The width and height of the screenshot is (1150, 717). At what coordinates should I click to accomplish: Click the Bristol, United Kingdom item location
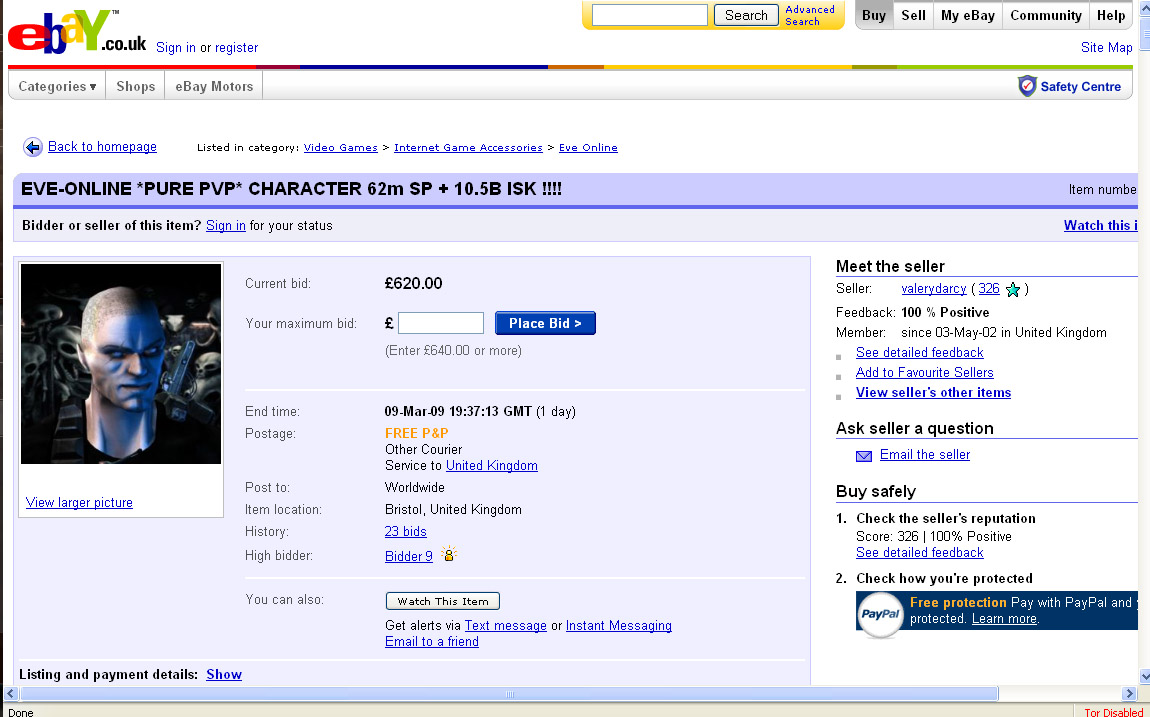click(453, 510)
